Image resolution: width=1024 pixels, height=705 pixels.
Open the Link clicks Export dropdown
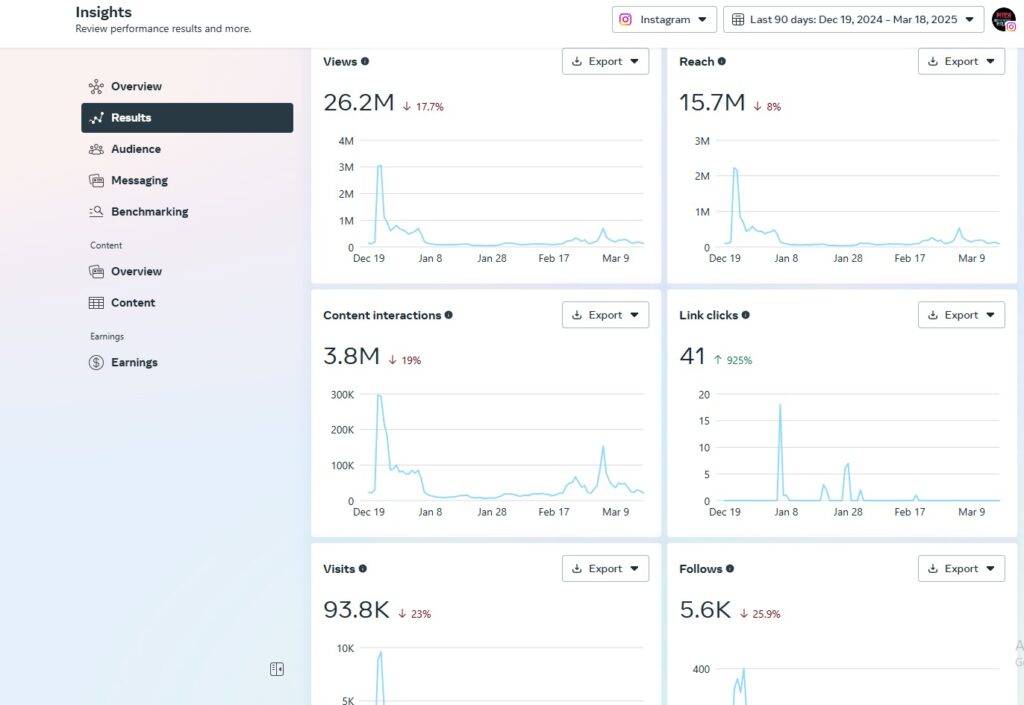pyautogui.click(x=961, y=315)
